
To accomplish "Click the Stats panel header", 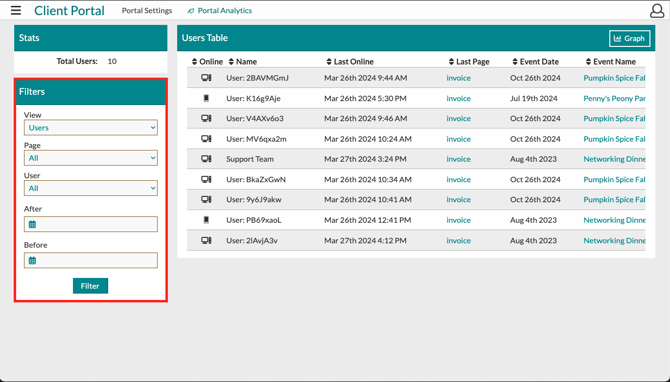I will [x=91, y=38].
